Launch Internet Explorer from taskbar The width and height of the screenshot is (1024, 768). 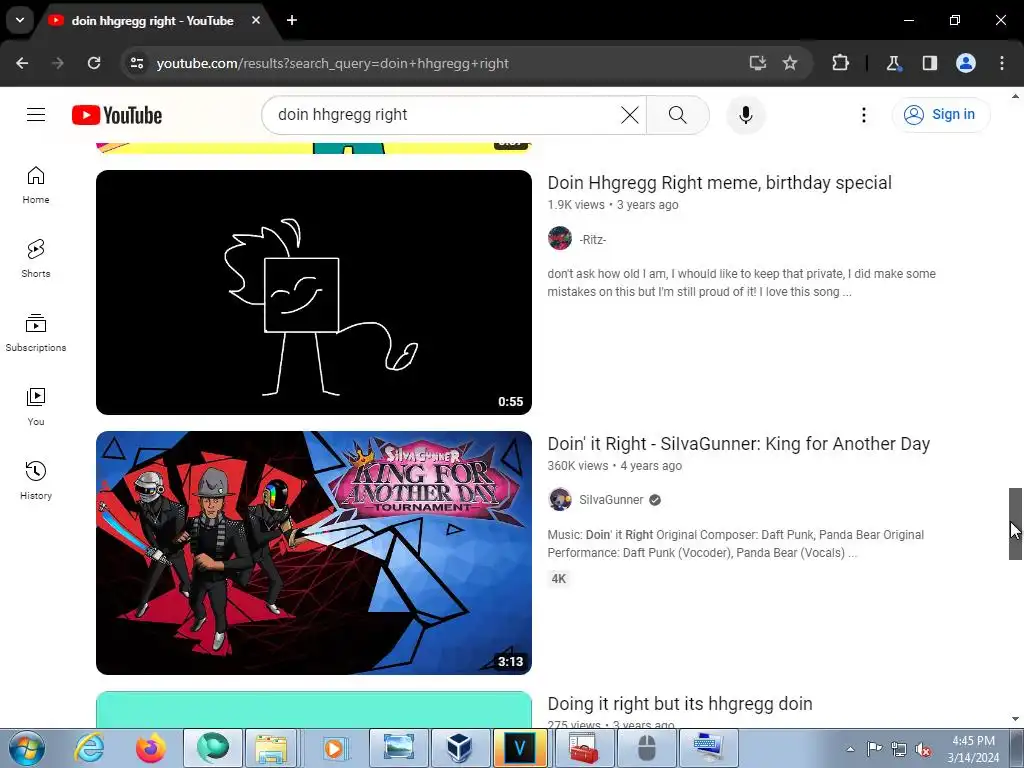click(x=89, y=748)
